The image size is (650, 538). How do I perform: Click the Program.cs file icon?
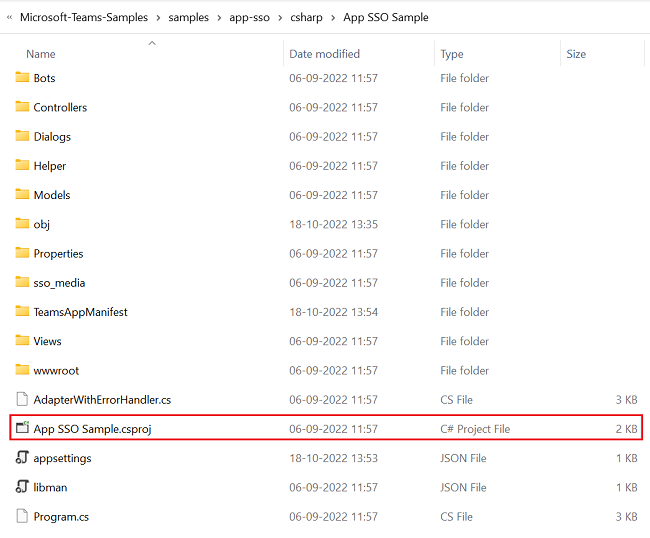(22, 516)
